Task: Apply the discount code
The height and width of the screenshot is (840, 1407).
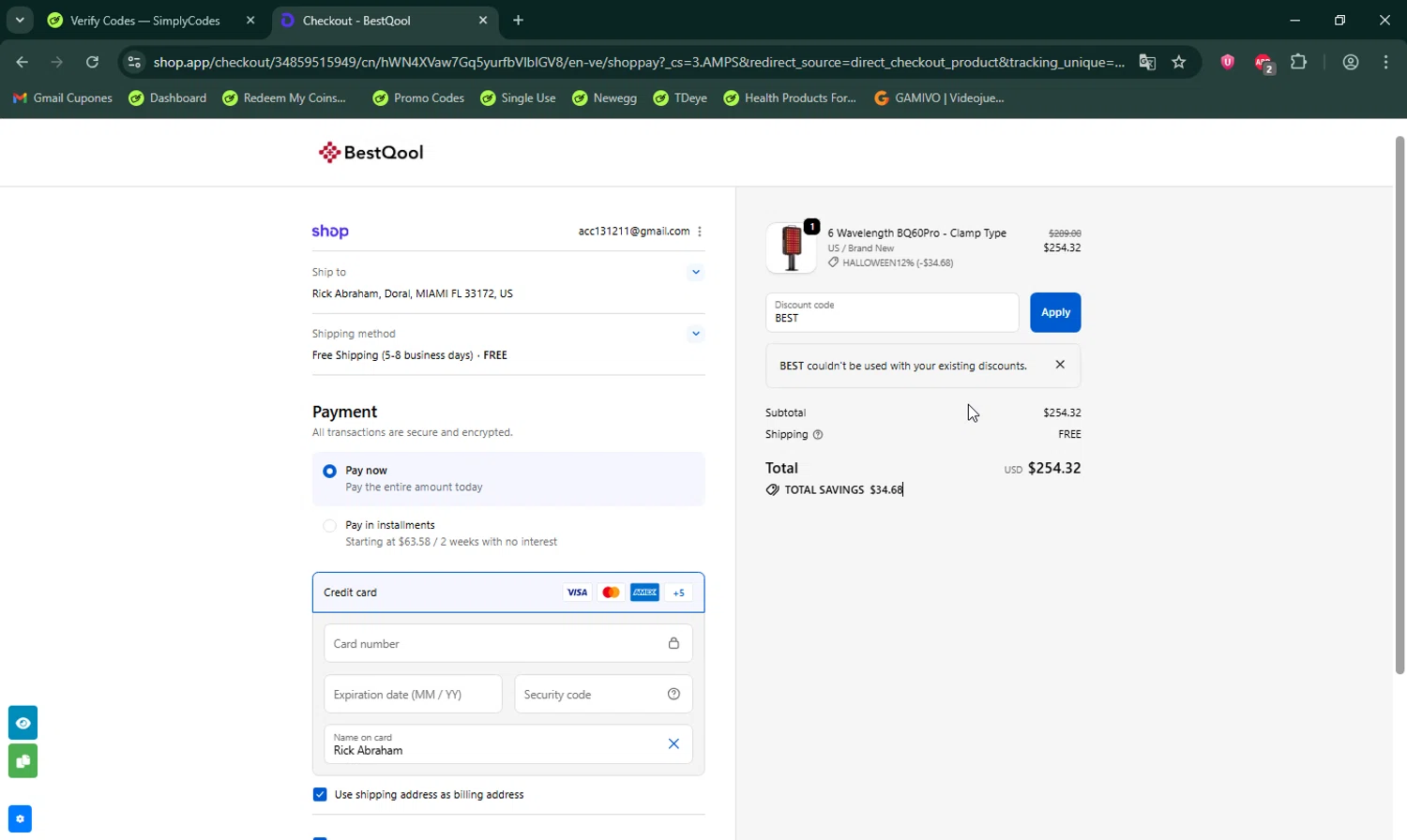Action: click(x=1055, y=312)
